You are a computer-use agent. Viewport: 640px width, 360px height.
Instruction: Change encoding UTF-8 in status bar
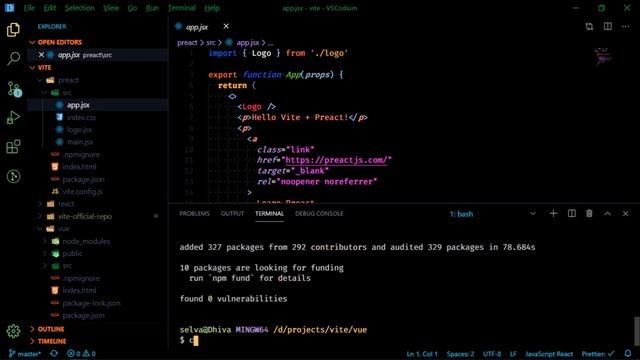point(492,353)
